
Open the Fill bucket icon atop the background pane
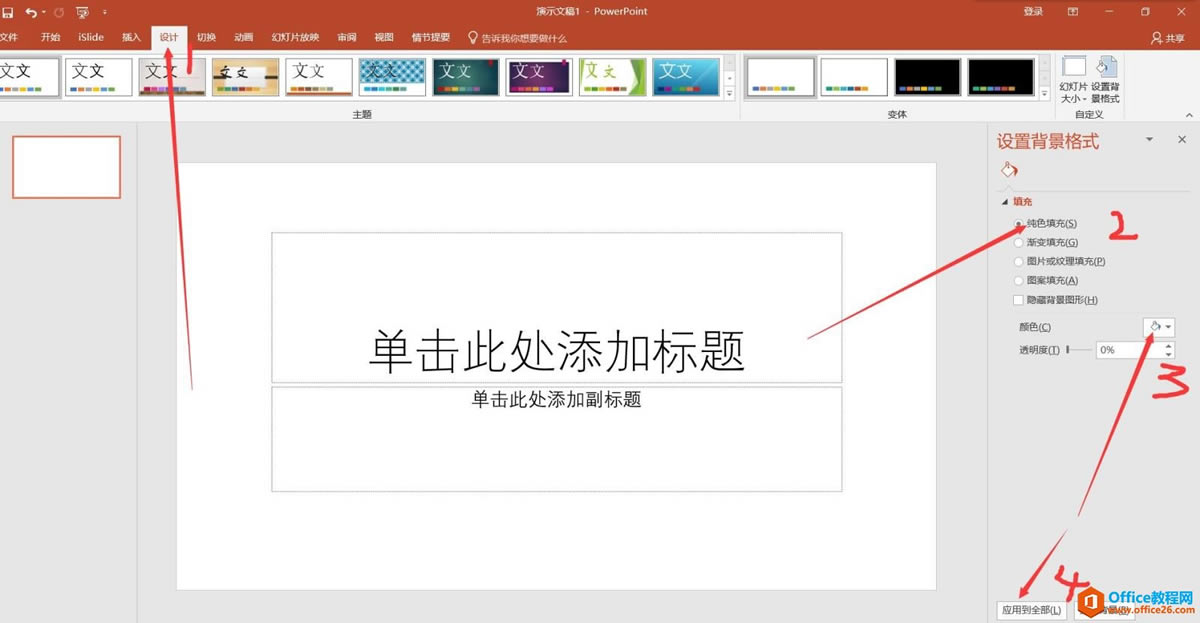1008,169
